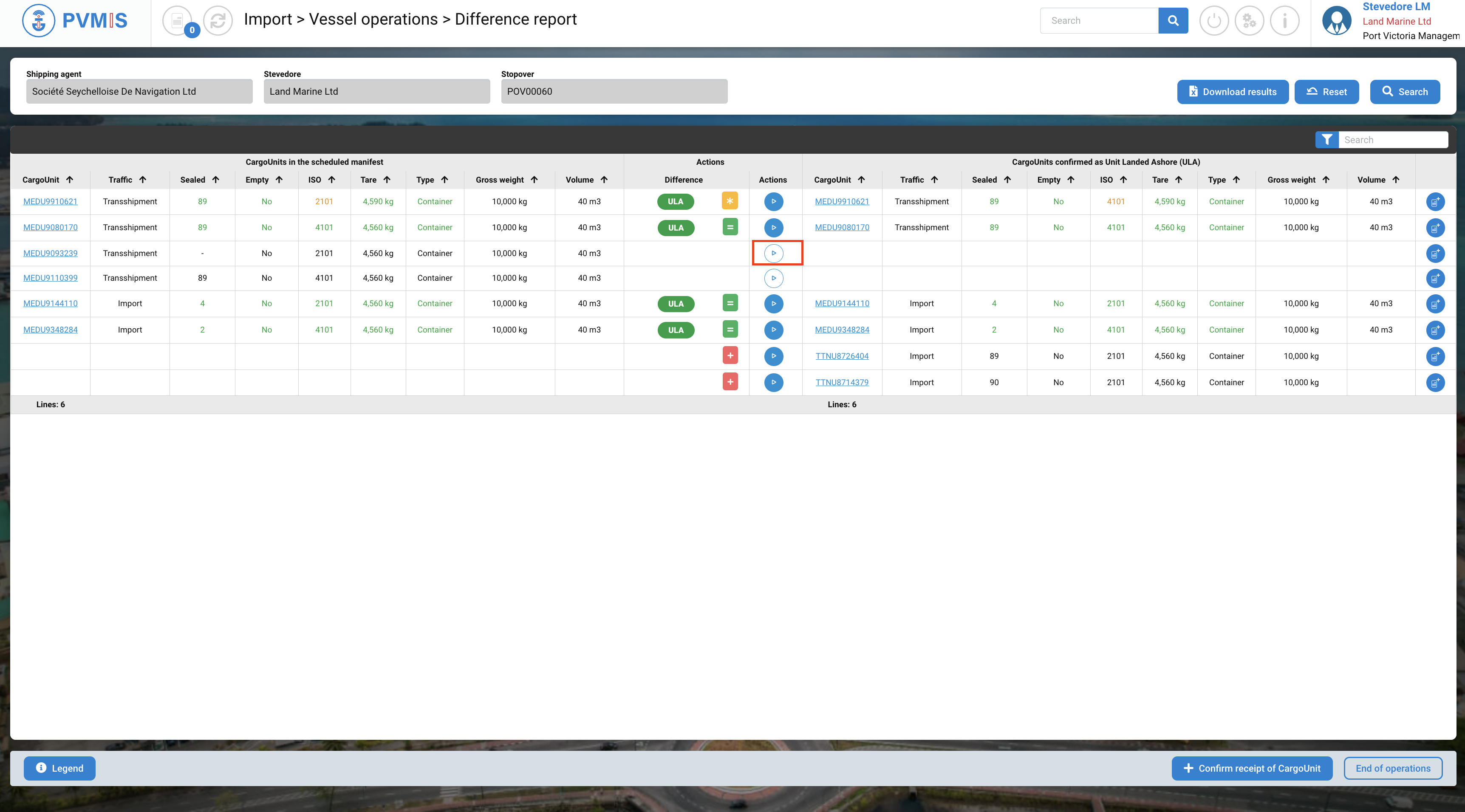Open the Legend button
The height and width of the screenshot is (812, 1465).
59,768
